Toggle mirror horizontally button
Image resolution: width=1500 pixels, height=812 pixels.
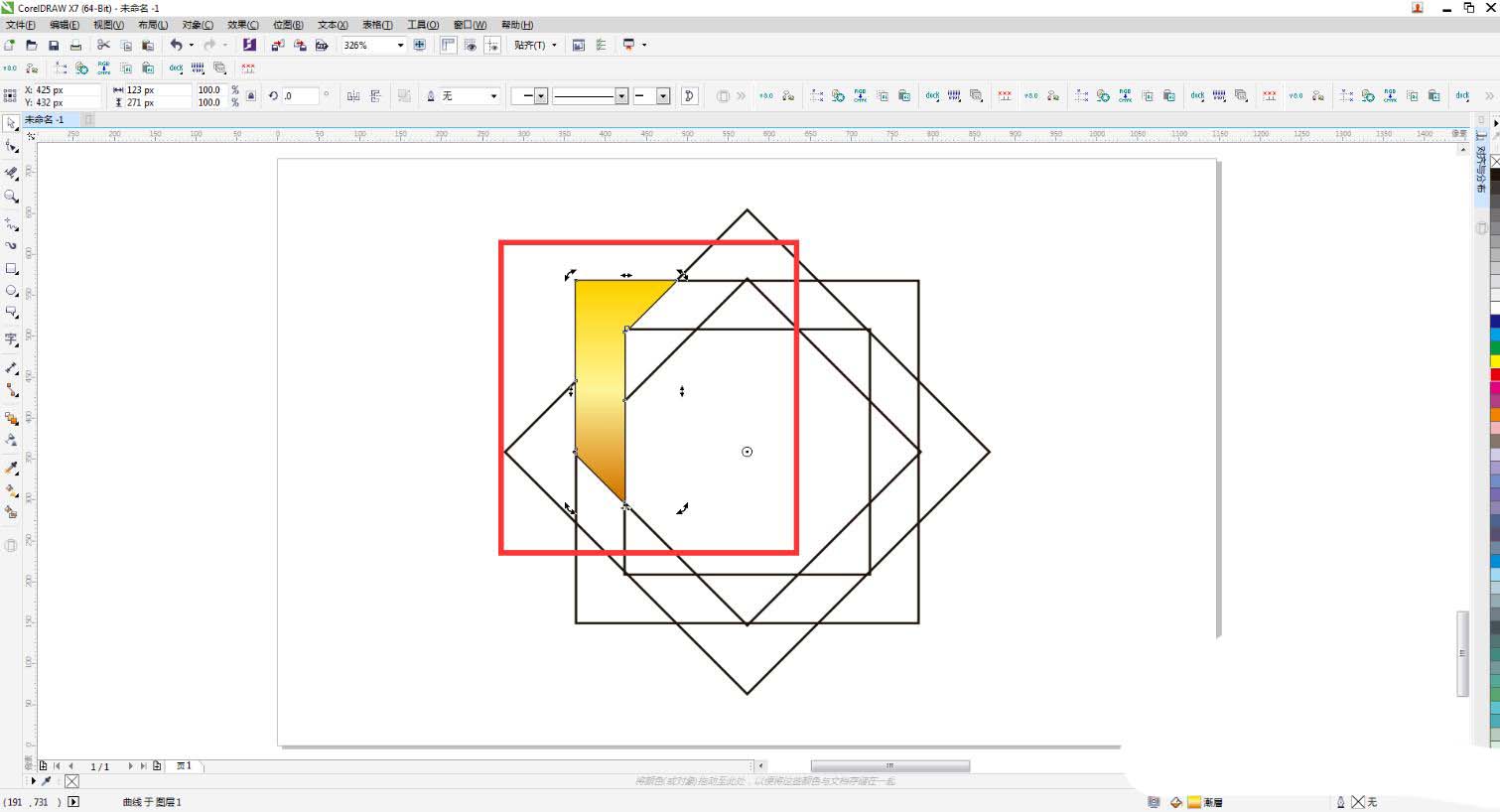(x=353, y=96)
